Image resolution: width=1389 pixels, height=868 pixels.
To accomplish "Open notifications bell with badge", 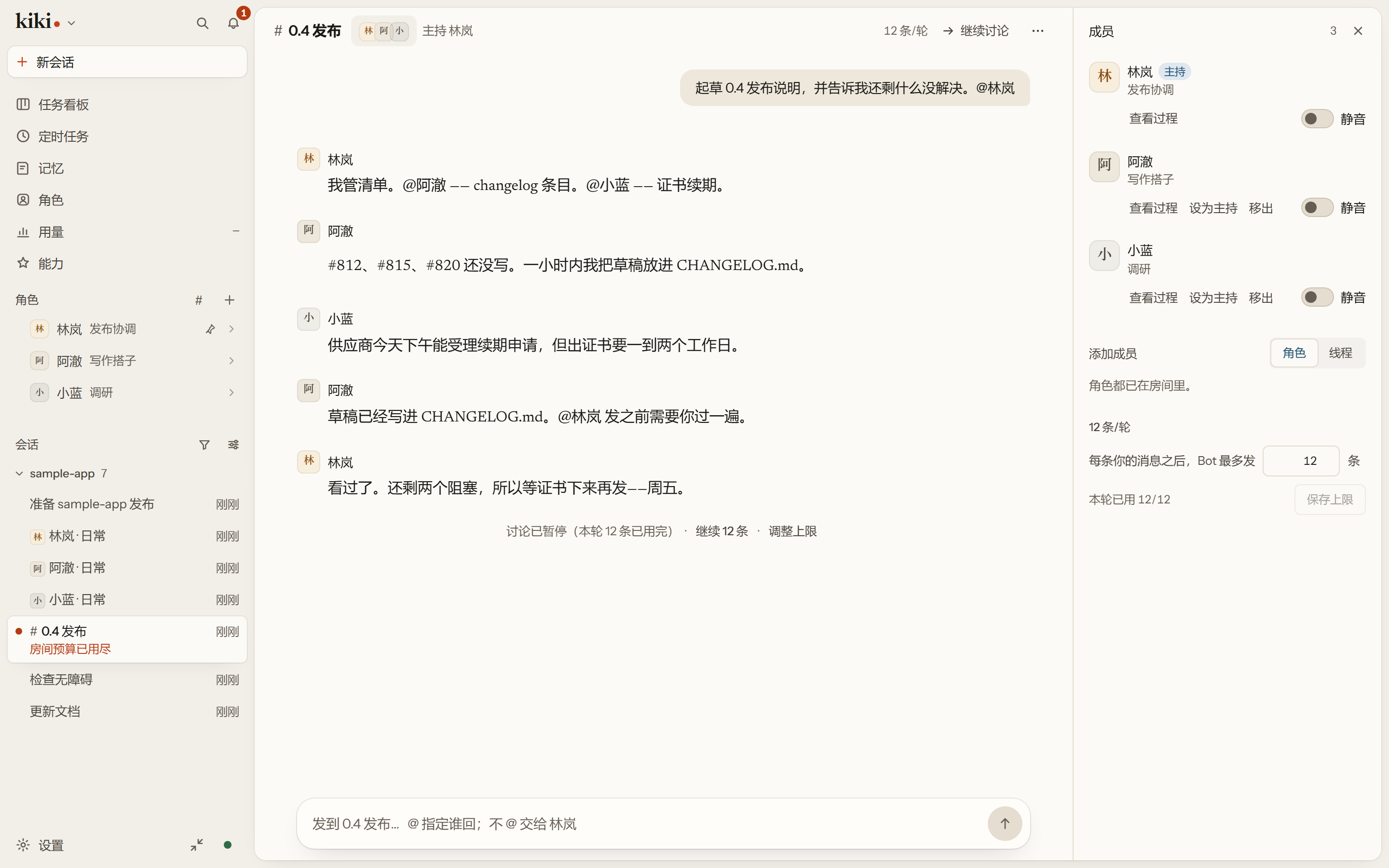I will [233, 23].
